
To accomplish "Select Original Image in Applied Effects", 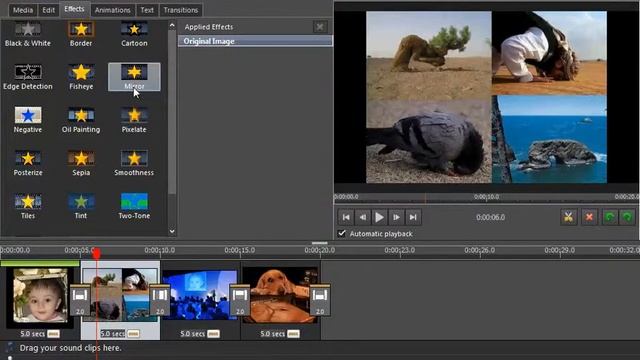I will tap(255, 41).
